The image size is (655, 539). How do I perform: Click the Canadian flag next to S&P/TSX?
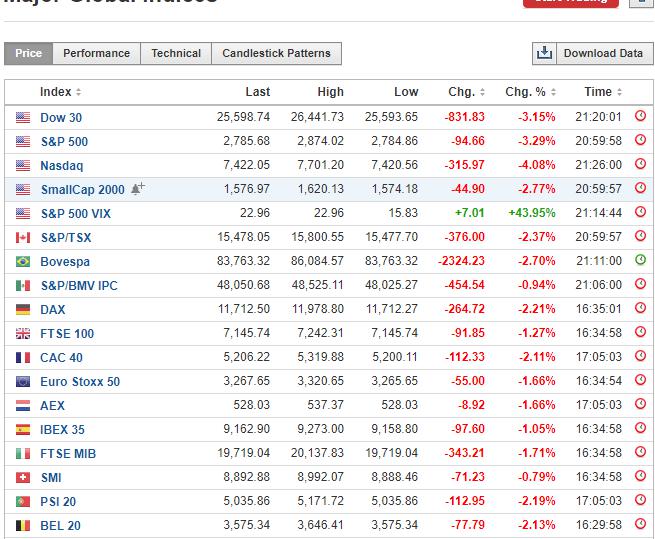pyautogui.click(x=23, y=238)
